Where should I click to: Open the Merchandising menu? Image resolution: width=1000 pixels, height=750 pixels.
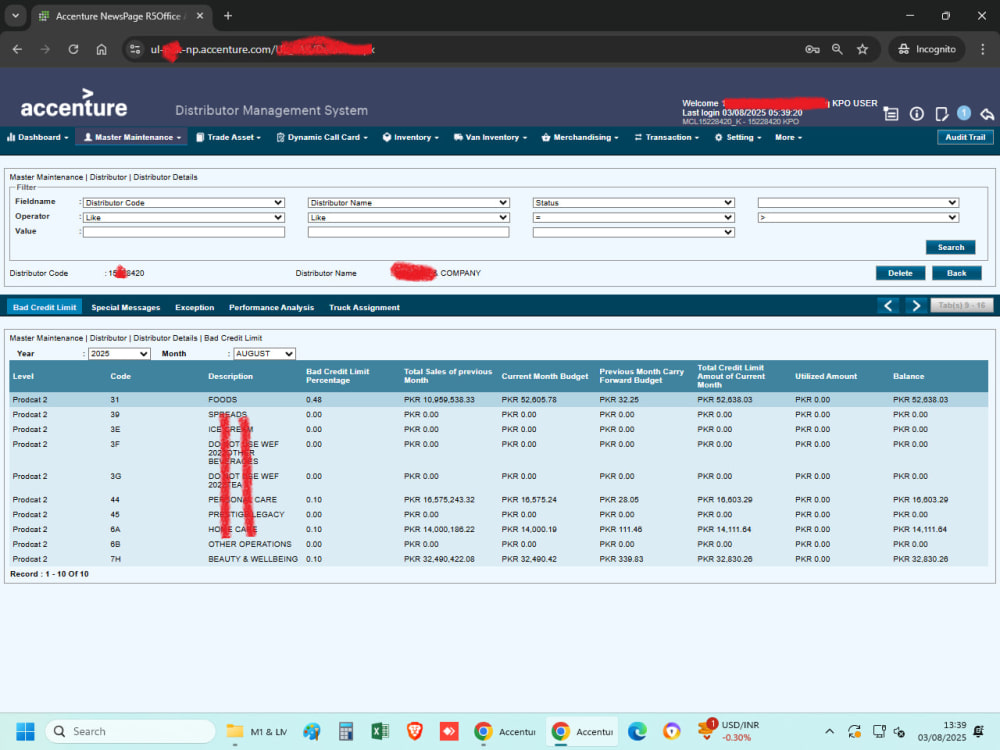(x=580, y=137)
